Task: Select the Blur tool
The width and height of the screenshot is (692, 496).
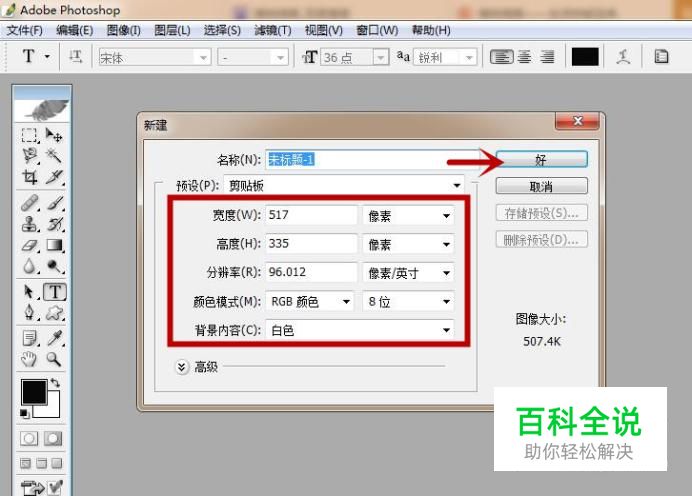Action: [x=29, y=266]
